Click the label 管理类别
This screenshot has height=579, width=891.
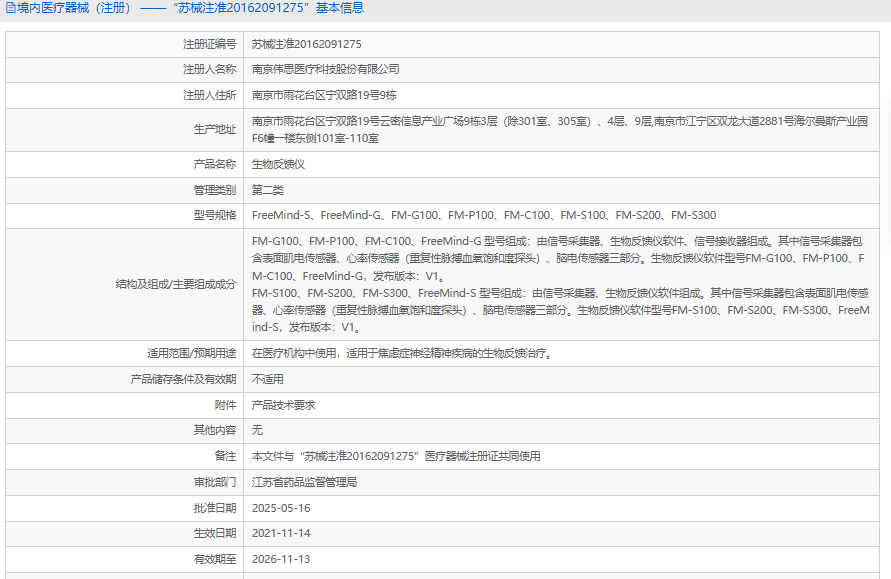[214, 190]
